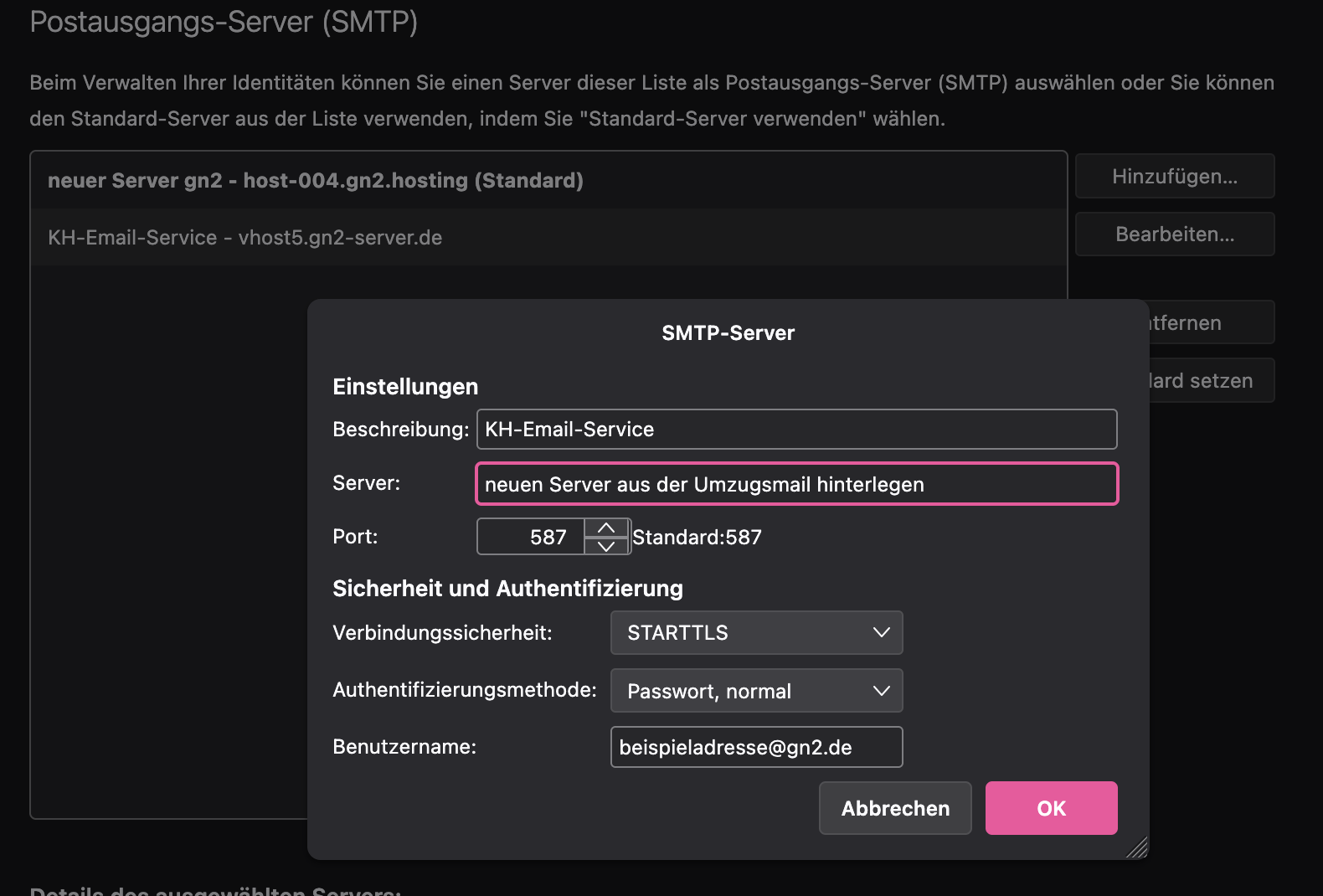Click the Postausgangs-Server (SMTP) page heading

[x=224, y=21]
